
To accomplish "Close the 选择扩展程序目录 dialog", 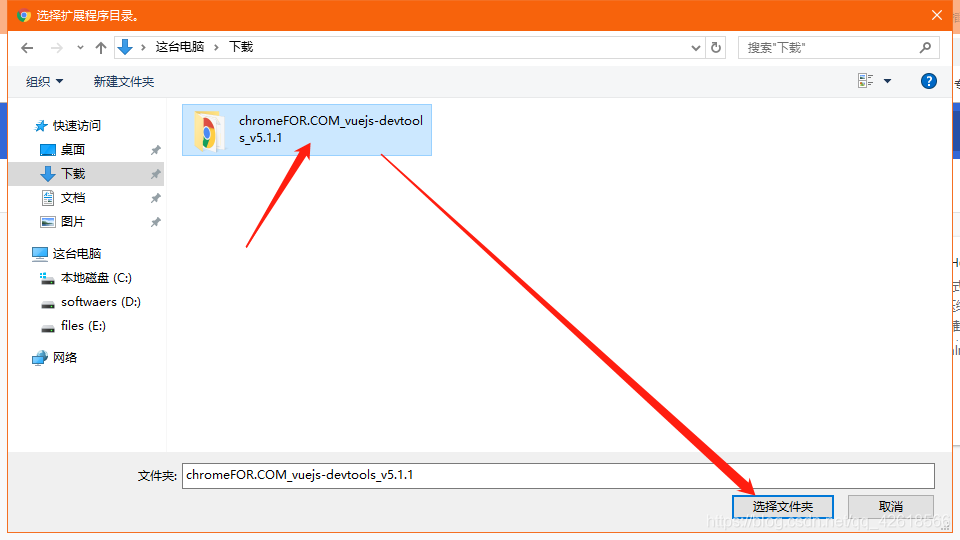I will coord(937,15).
